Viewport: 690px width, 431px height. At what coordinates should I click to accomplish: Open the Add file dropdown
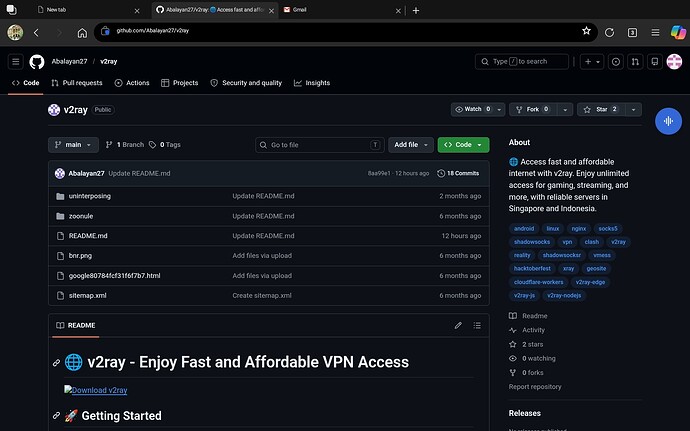click(x=411, y=145)
